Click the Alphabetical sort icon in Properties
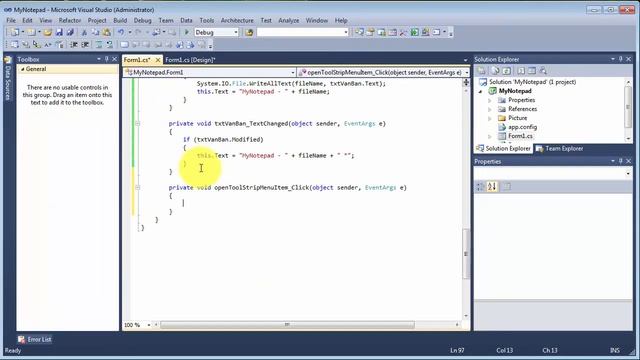The height and width of the screenshot is (360, 640). 492,187
